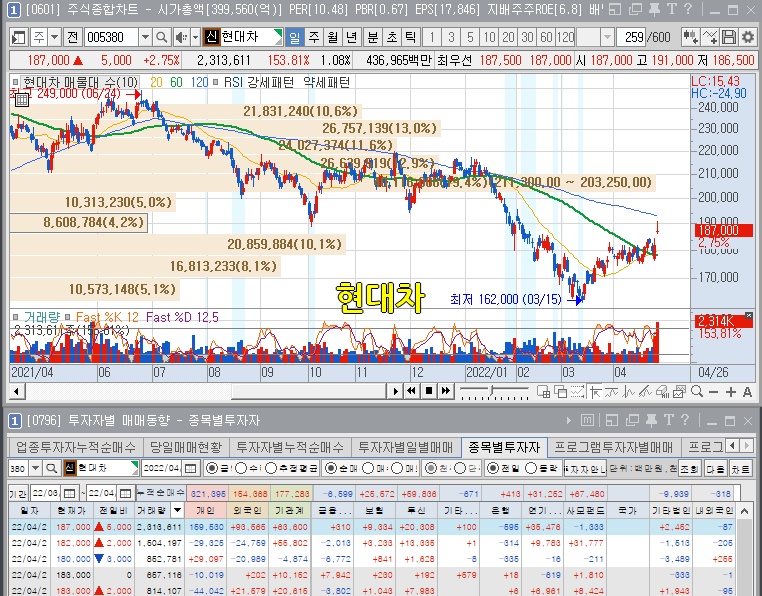Click the chart magnifier zoom tool icon
Image resolution: width=762 pixels, height=596 pixels.
coord(697,391)
